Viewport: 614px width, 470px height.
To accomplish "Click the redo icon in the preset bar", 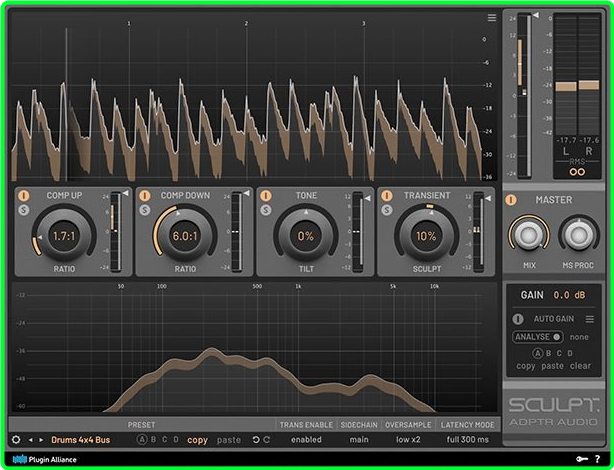I will tap(267, 440).
